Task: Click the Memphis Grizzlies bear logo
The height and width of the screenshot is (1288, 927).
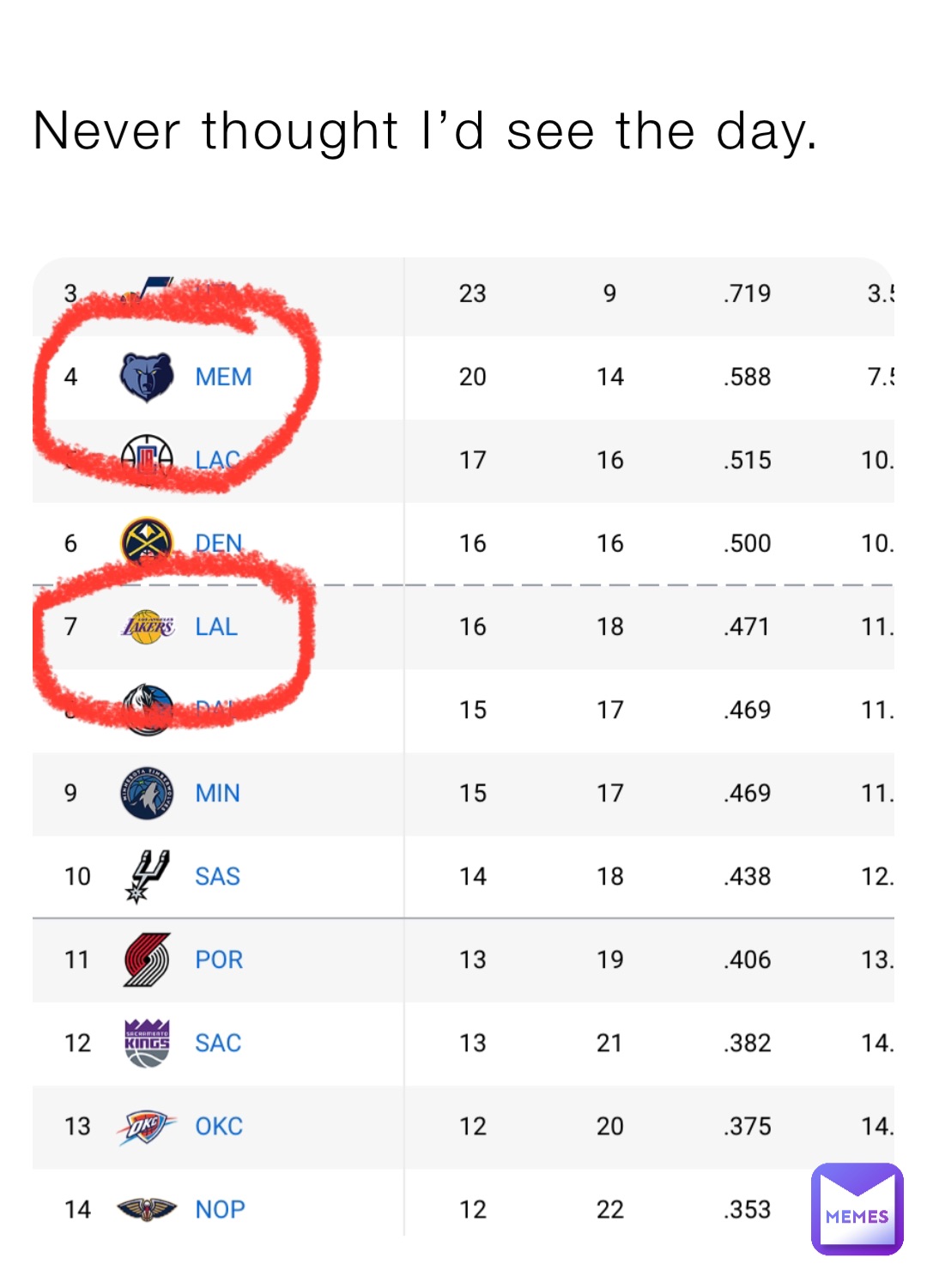Action: (147, 377)
